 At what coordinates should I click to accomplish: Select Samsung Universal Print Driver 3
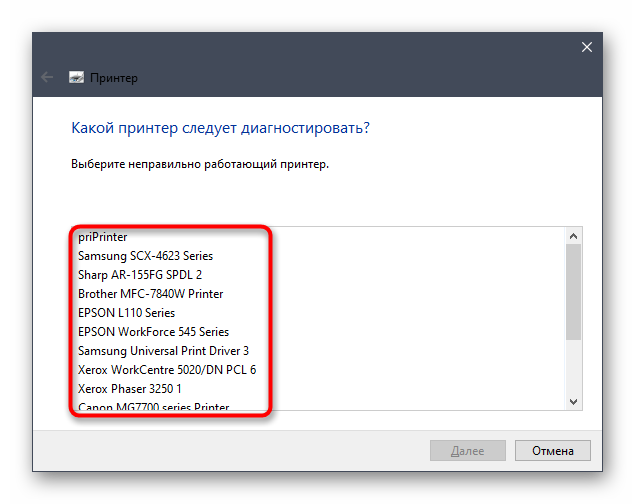click(163, 351)
